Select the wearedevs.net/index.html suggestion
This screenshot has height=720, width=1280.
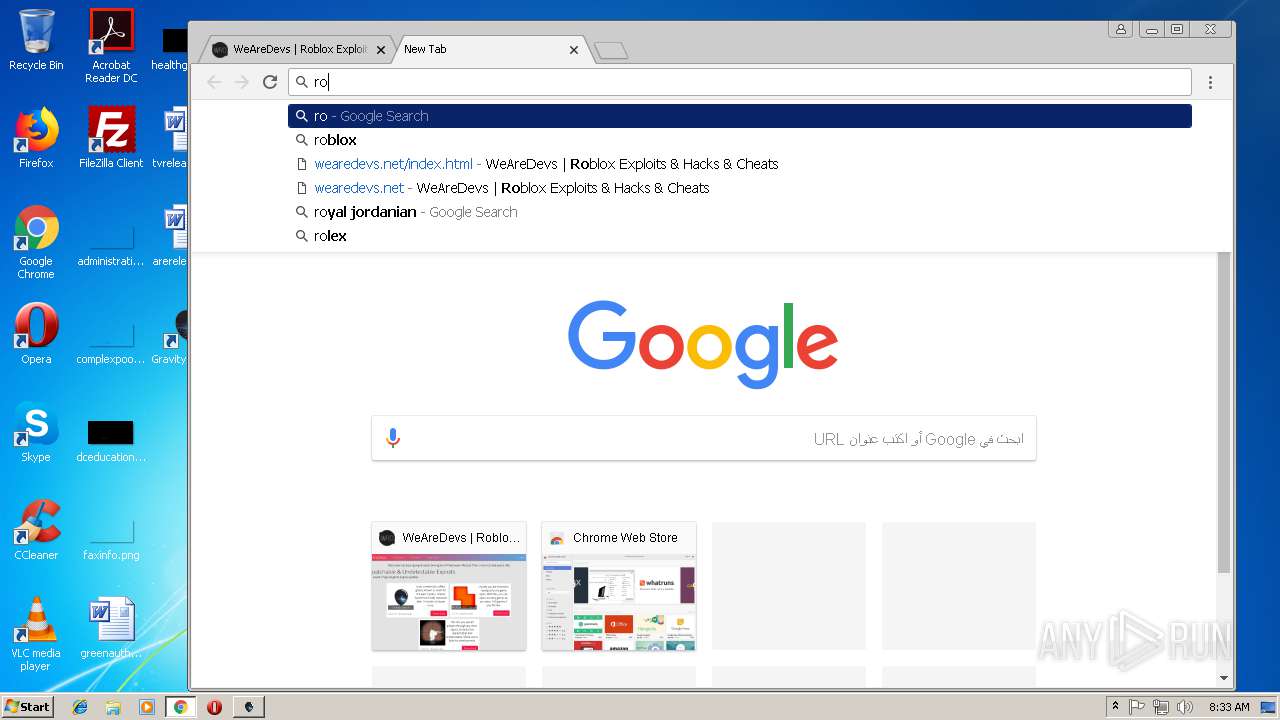click(740, 164)
